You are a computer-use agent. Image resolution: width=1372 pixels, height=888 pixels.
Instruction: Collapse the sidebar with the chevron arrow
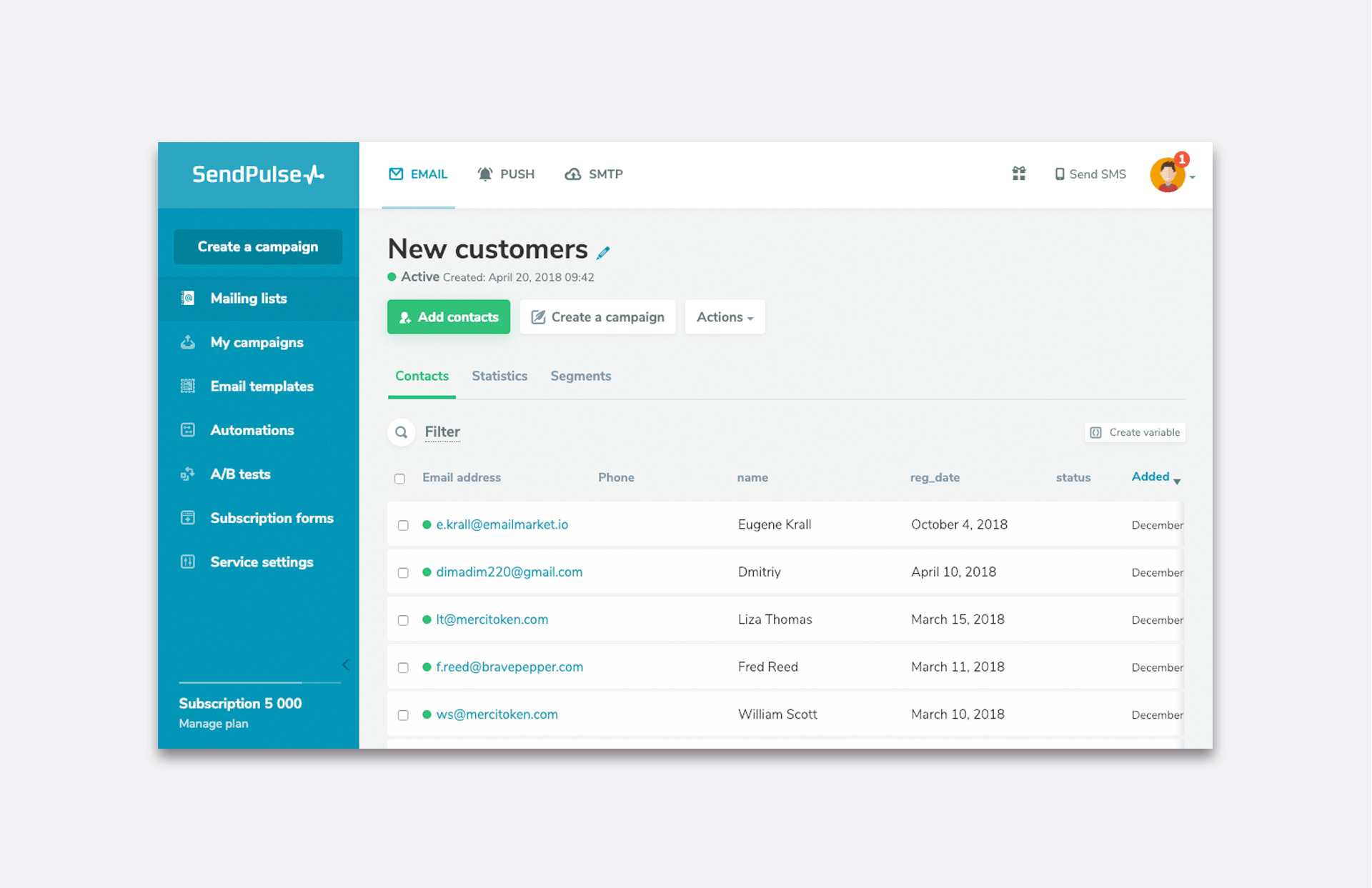(x=346, y=665)
